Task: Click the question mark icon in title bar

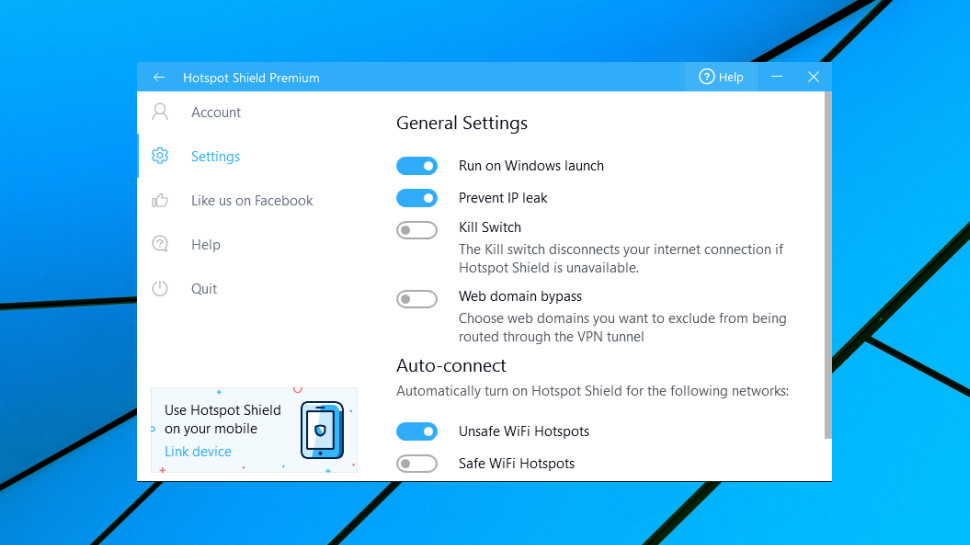Action: (706, 77)
